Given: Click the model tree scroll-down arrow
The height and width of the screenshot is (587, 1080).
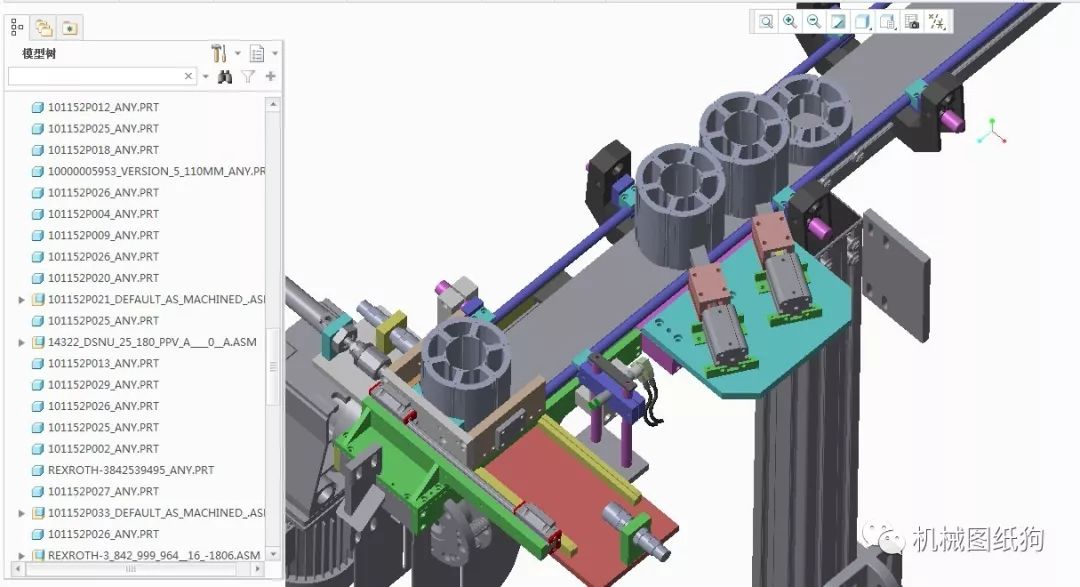Looking at the screenshot, I should click(x=273, y=554).
